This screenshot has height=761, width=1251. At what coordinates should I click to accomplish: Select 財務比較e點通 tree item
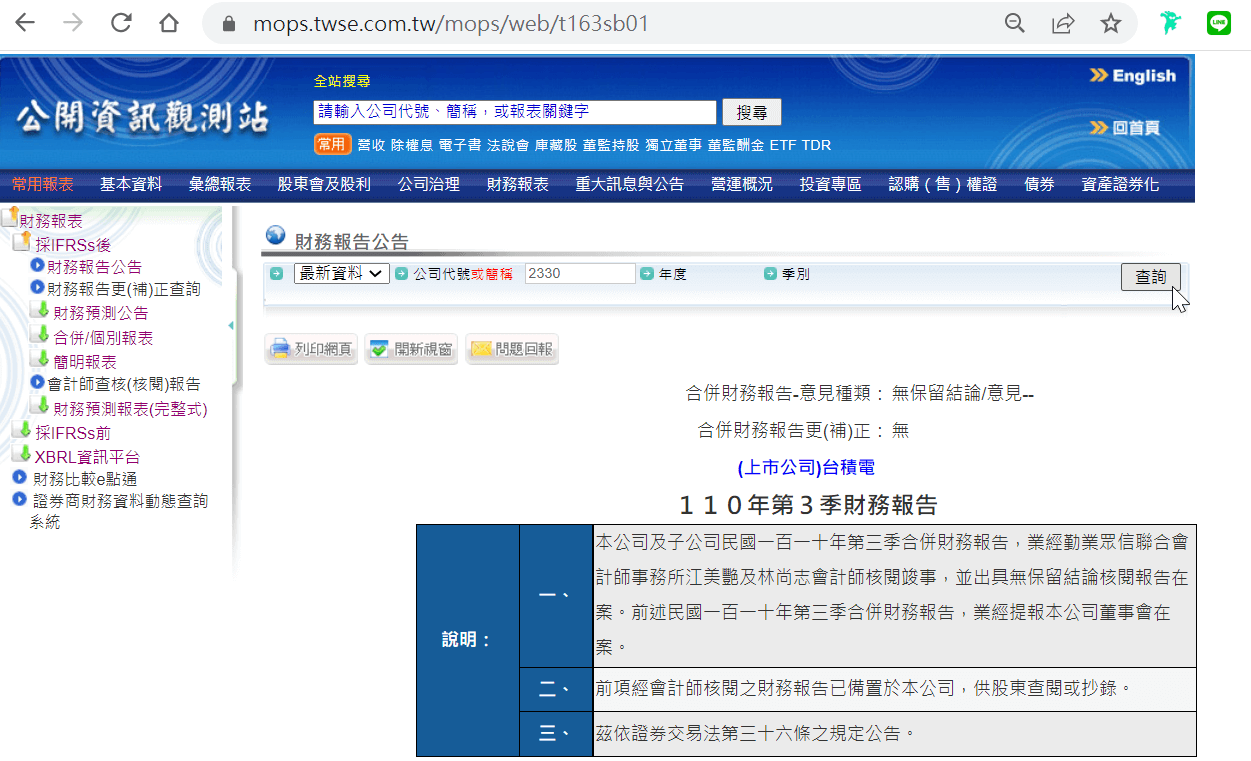click(85, 479)
